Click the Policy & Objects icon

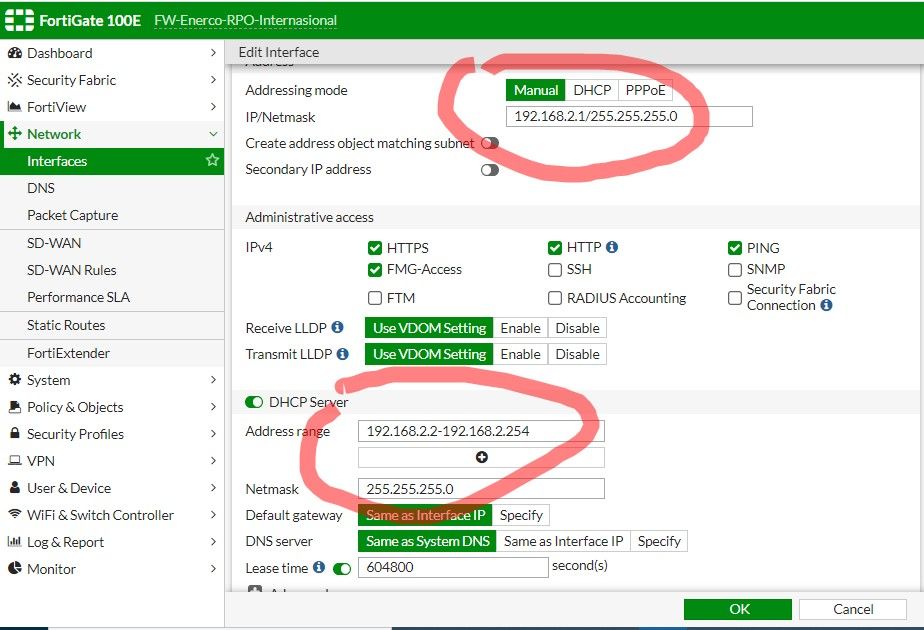click(x=15, y=407)
